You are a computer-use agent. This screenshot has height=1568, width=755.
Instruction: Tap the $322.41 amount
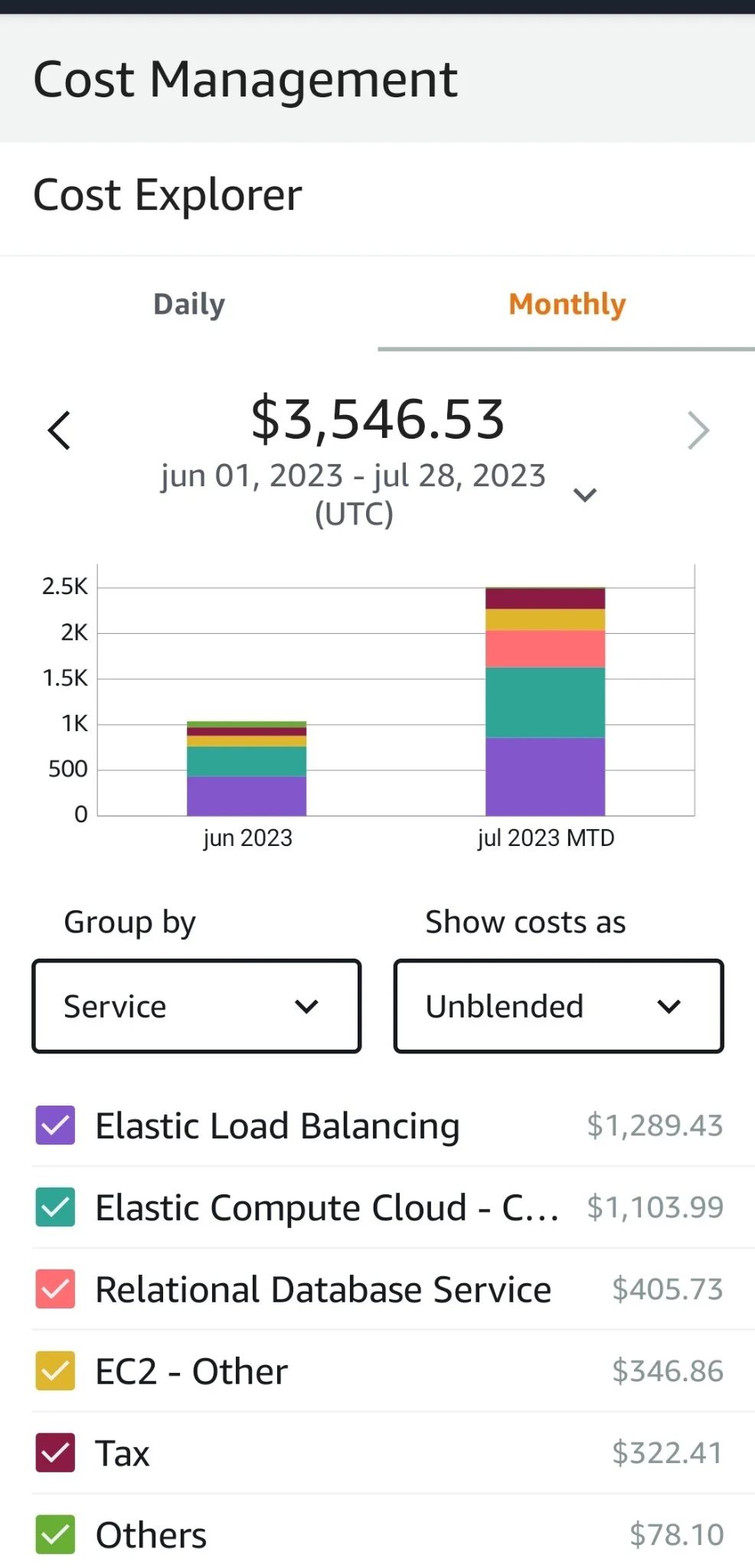(668, 1453)
